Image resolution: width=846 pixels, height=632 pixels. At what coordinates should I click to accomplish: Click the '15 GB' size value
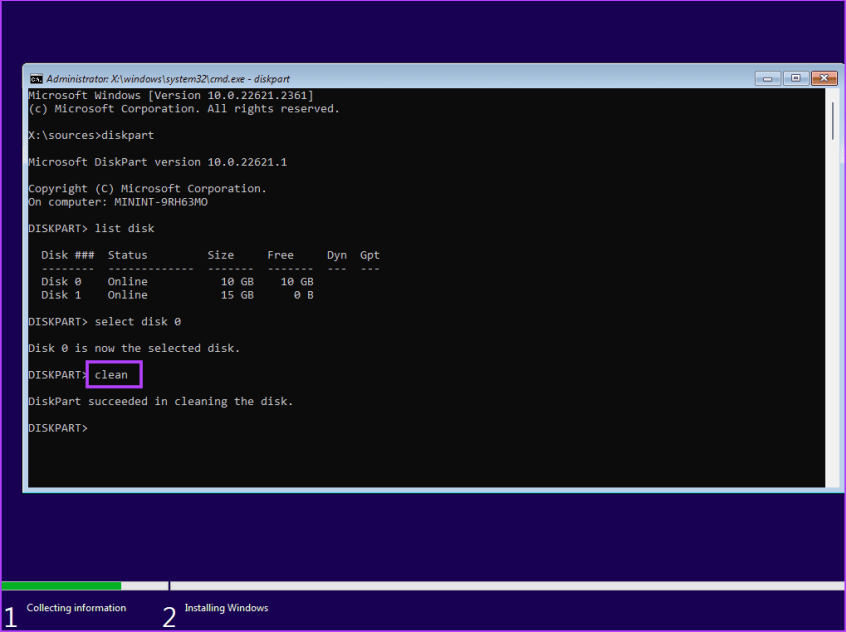pyautogui.click(x=237, y=295)
